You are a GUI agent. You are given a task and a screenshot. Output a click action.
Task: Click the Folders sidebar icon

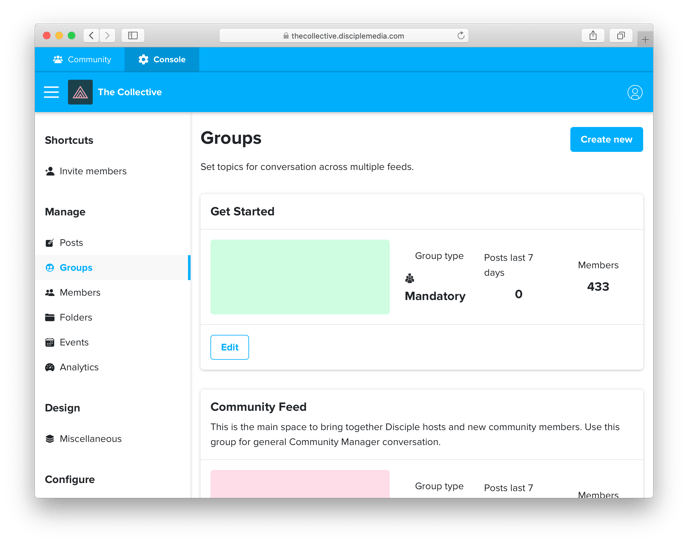click(x=50, y=317)
